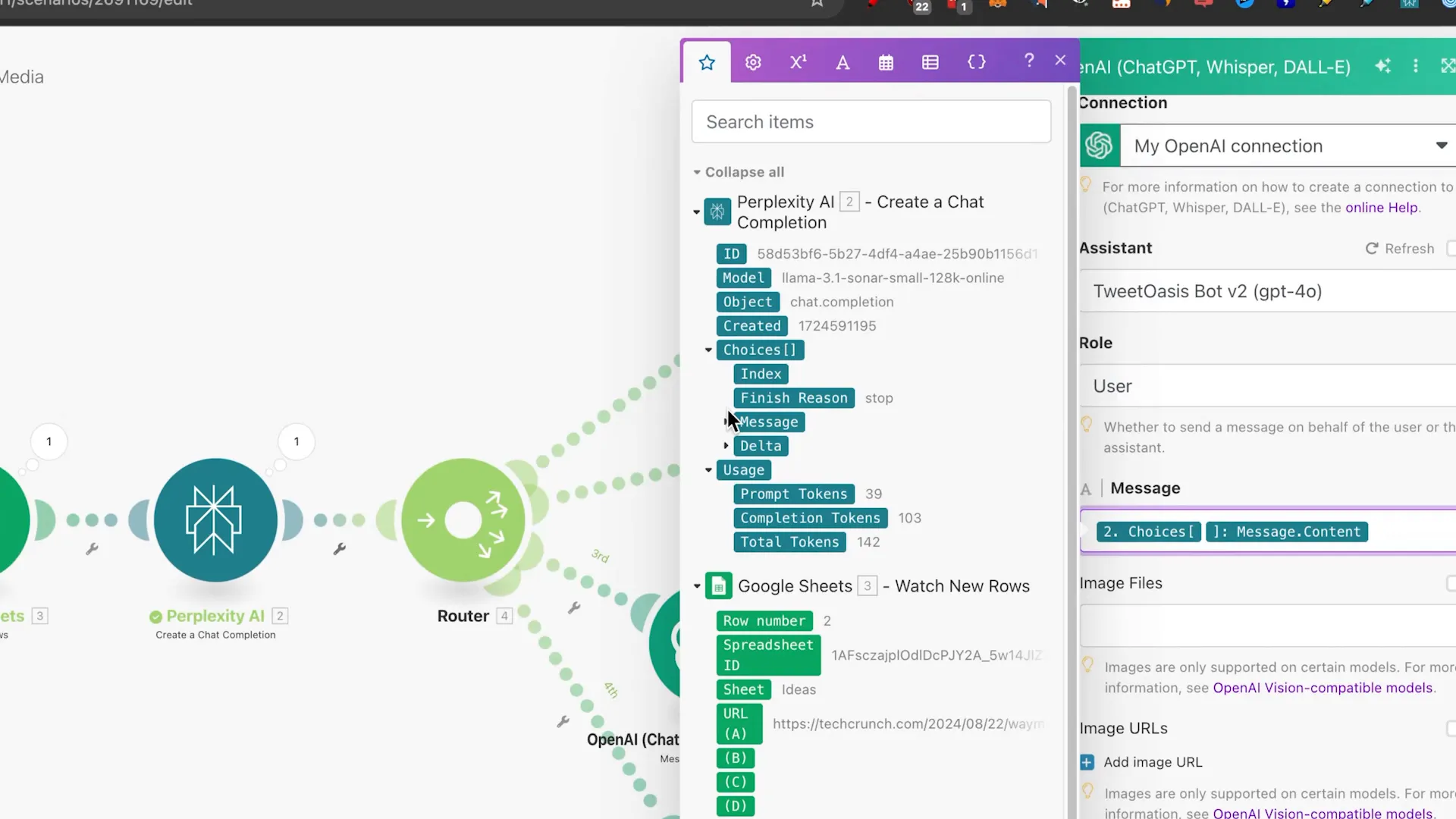1456x819 pixels.
Task: Insert the Created pill
Action: click(x=752, y=326)
